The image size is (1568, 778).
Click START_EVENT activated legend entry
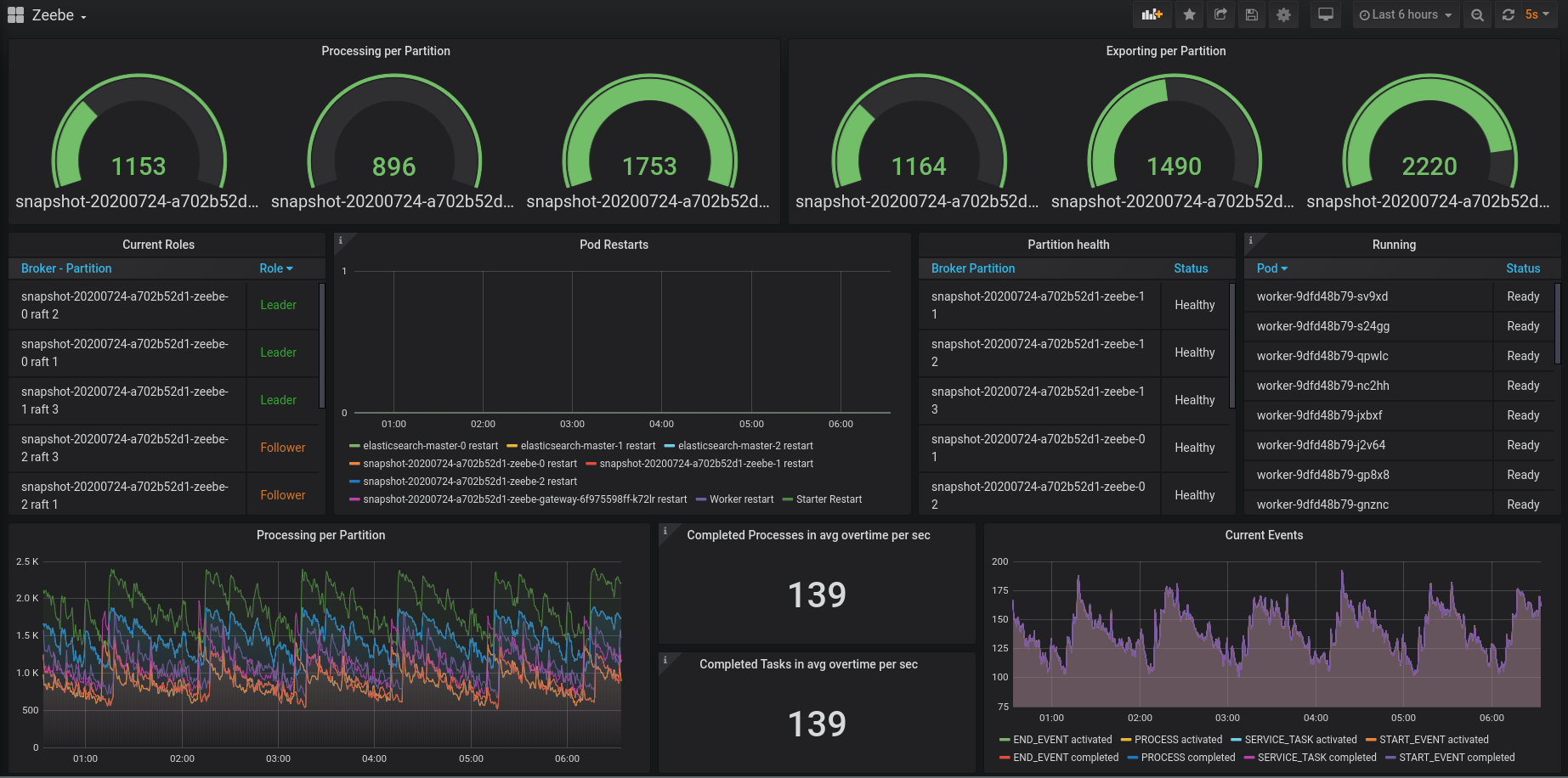tap(1434, 740)
